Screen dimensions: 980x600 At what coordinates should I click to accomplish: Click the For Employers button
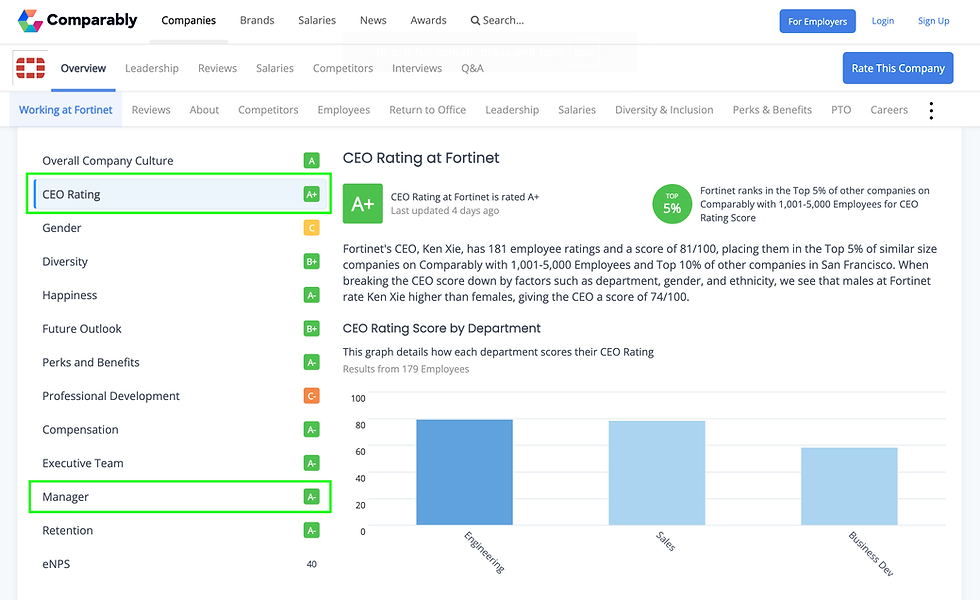pyautogui.click(x=817, y=21)
